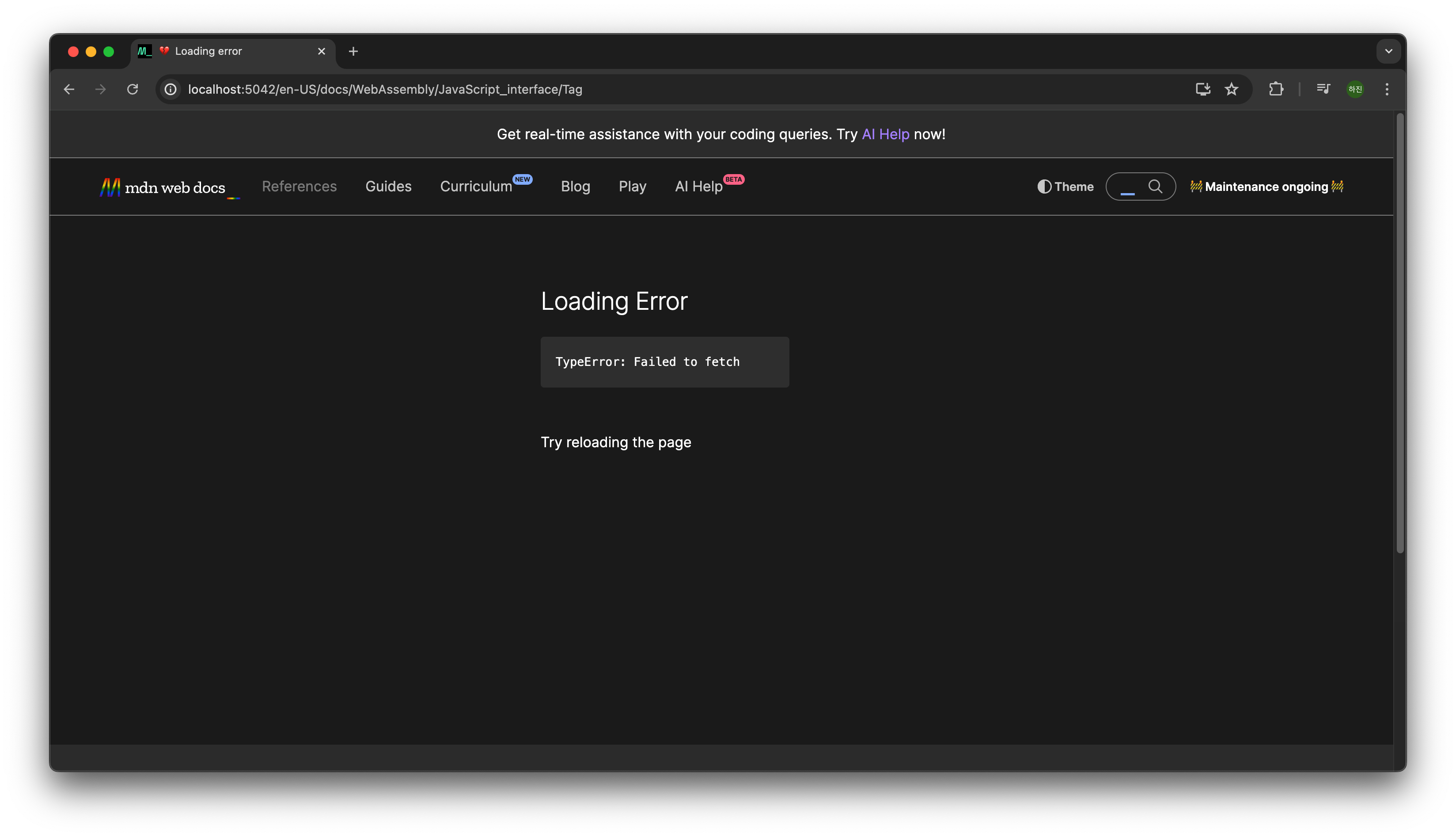This screenshot has width=1456, height=837.
Task: Click the search magnifier icon
Action: coord(1155,186)
